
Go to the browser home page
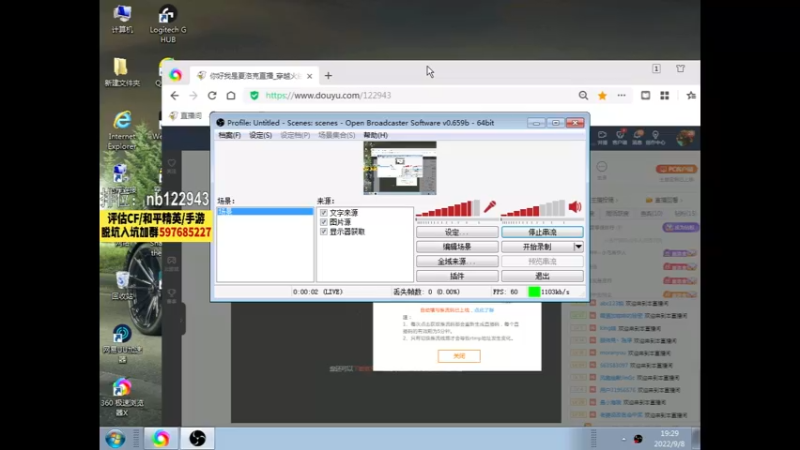[x=231, y=95]
